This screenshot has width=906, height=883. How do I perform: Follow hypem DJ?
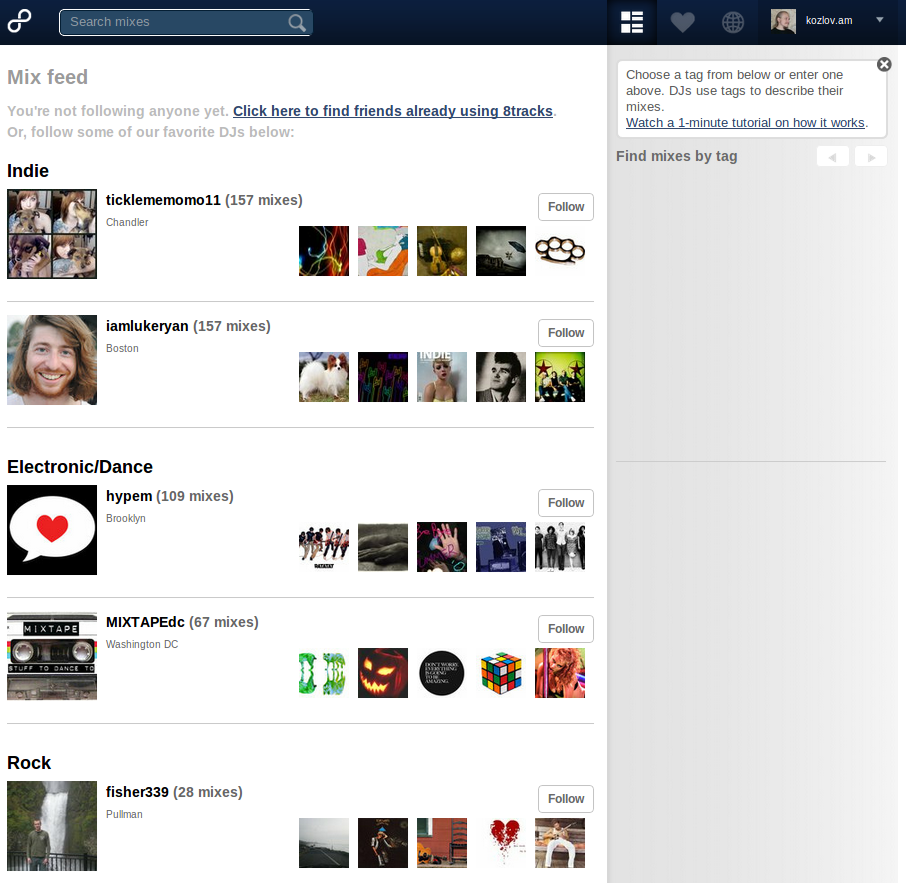tap(566, 503)
